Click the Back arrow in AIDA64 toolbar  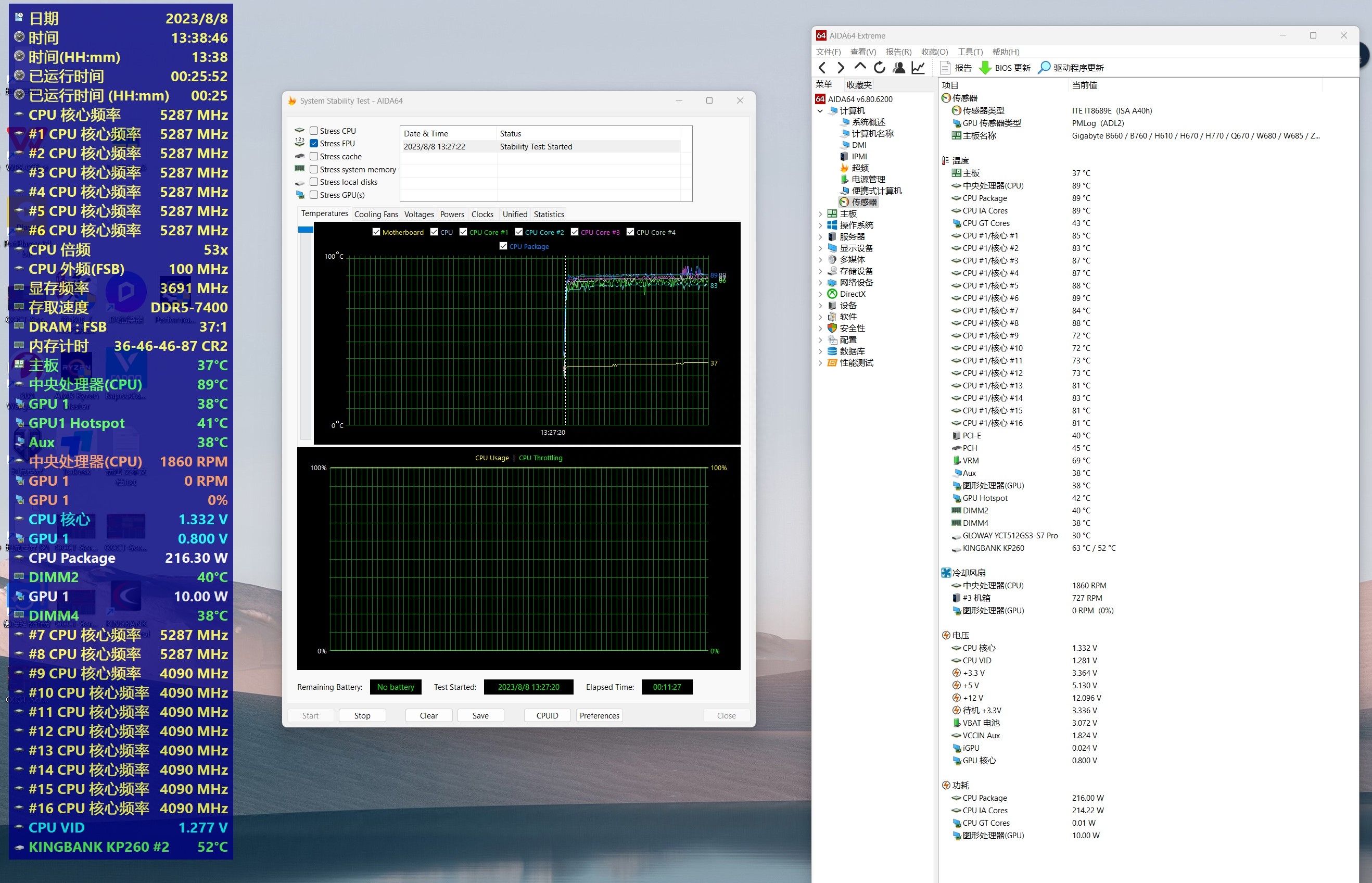pos(822,68)
